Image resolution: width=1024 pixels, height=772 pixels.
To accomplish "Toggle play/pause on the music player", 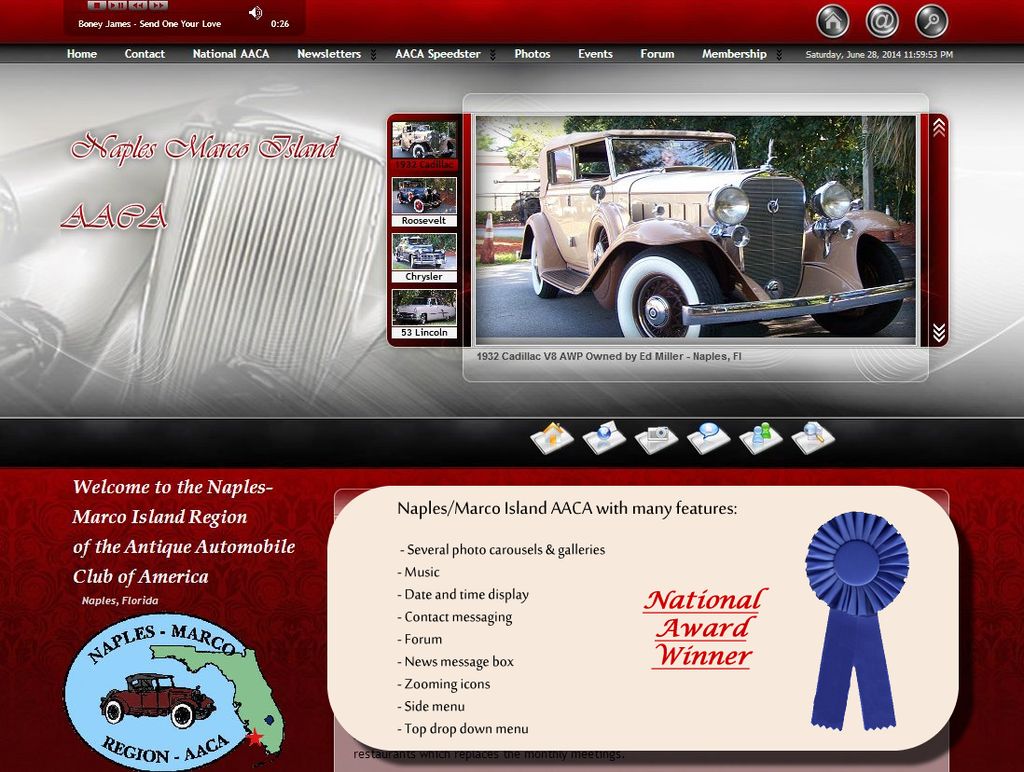I will 117,5.
